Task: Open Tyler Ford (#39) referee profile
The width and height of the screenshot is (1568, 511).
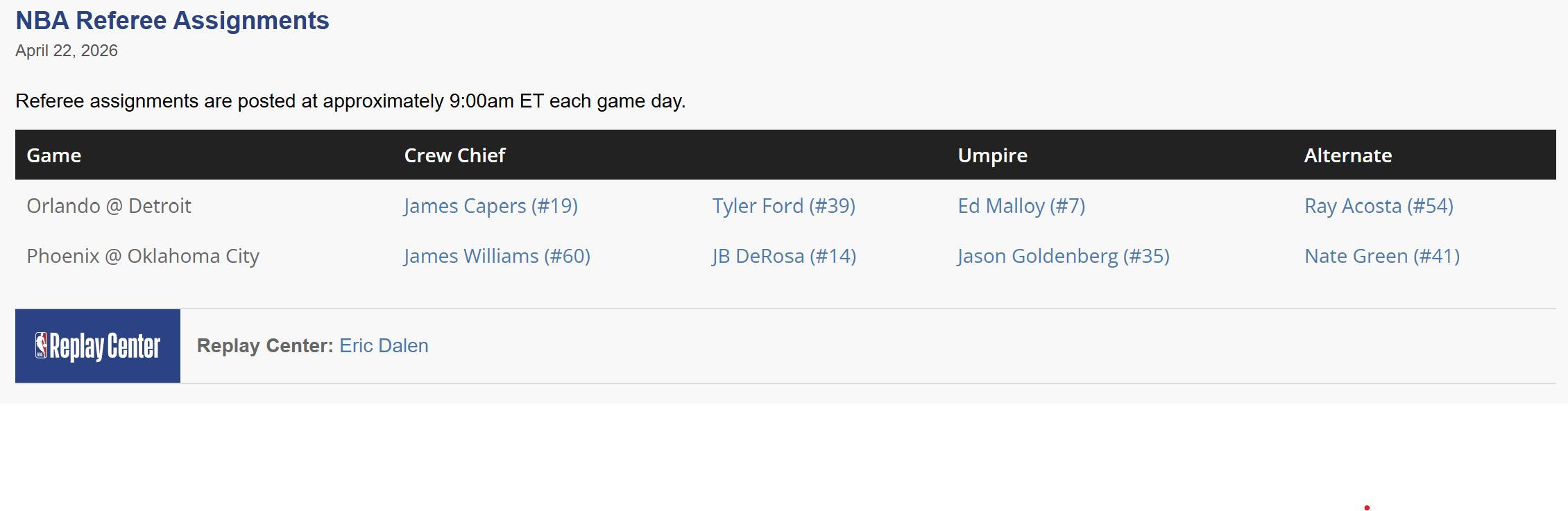Action: [x=783, y=206]
